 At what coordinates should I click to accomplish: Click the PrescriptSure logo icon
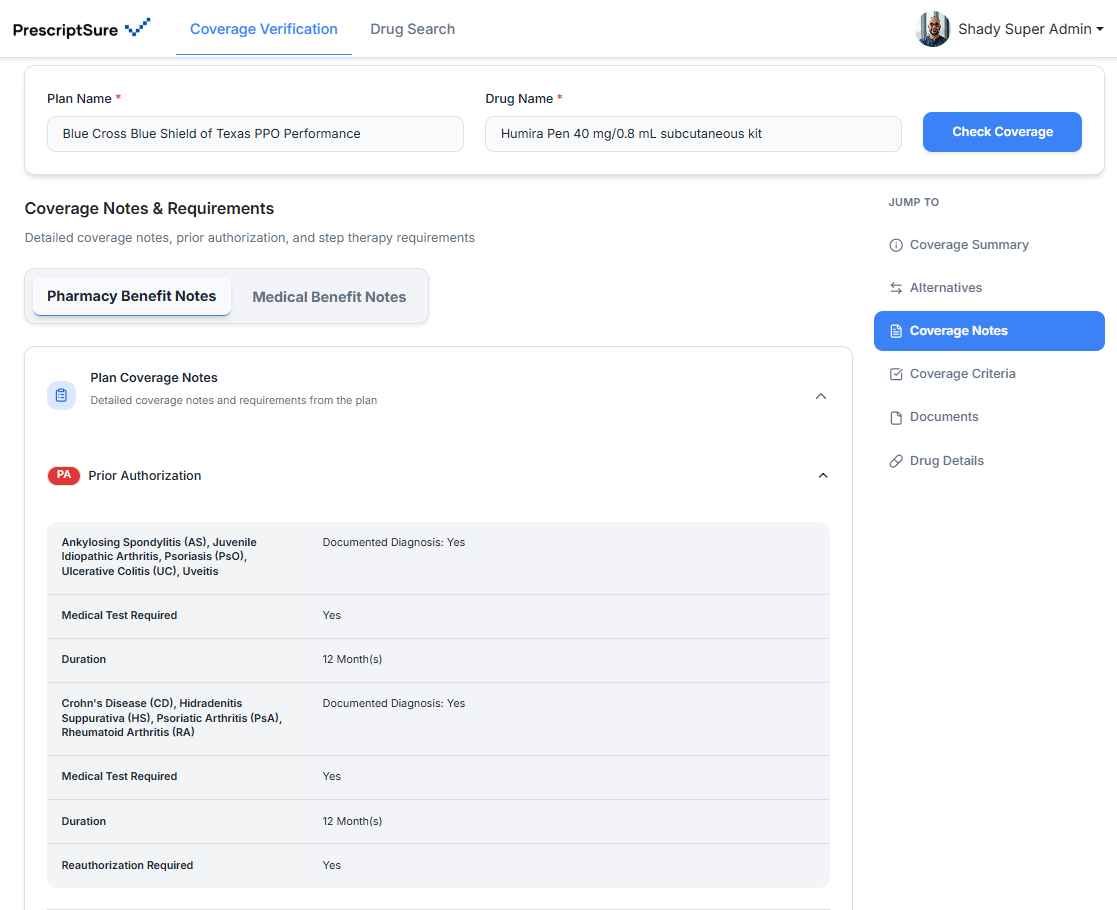pyautogui.click(x=138, y=28)
